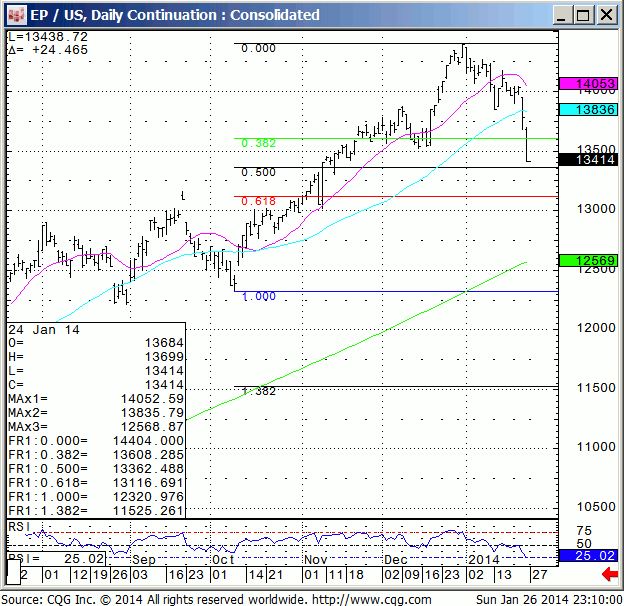
Task: Click the 11500 price axis label
Action: pyautogui.click(x=596, y=388)
